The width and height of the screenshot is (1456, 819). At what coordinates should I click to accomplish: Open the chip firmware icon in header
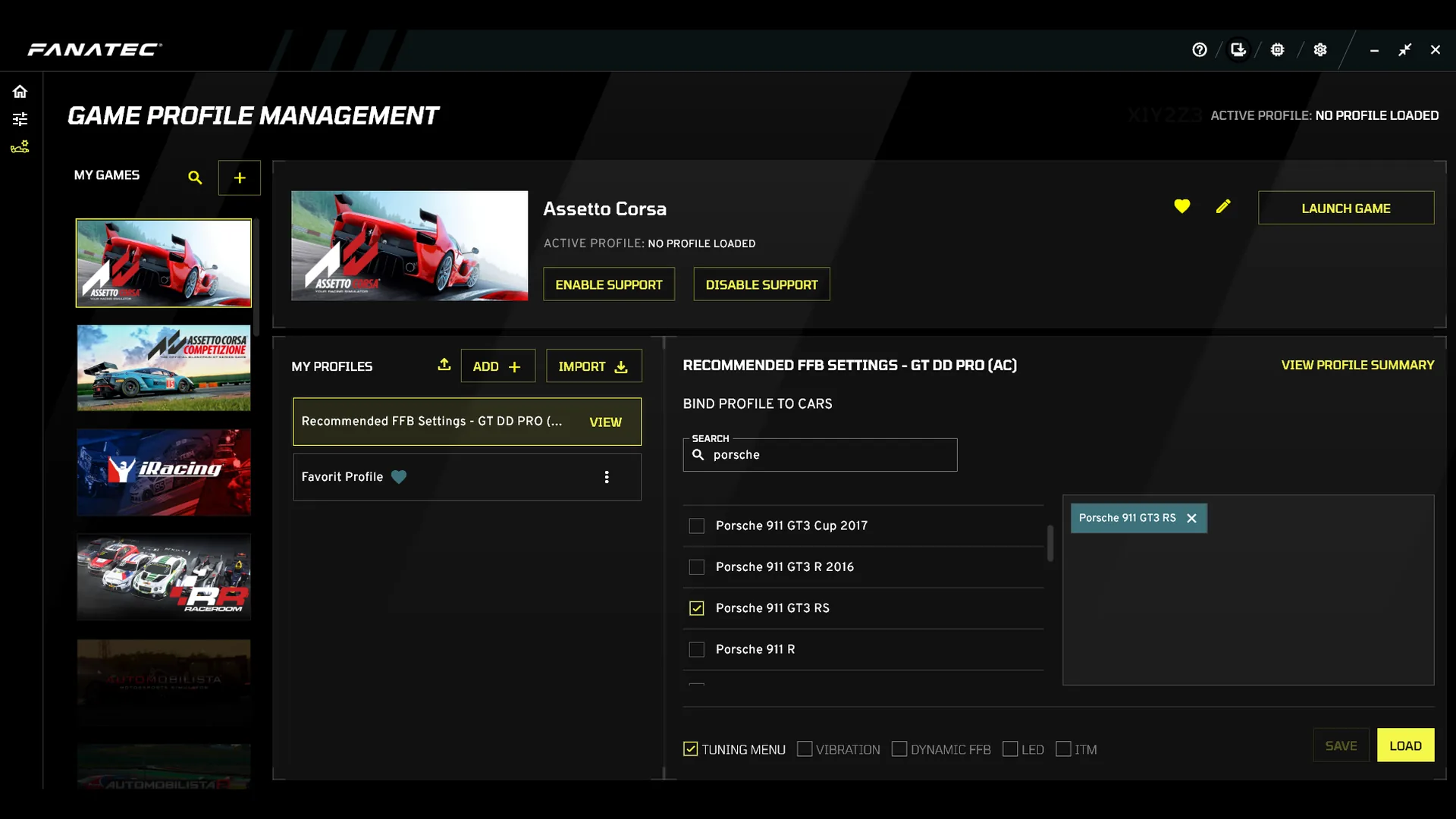coord(1278,50)
